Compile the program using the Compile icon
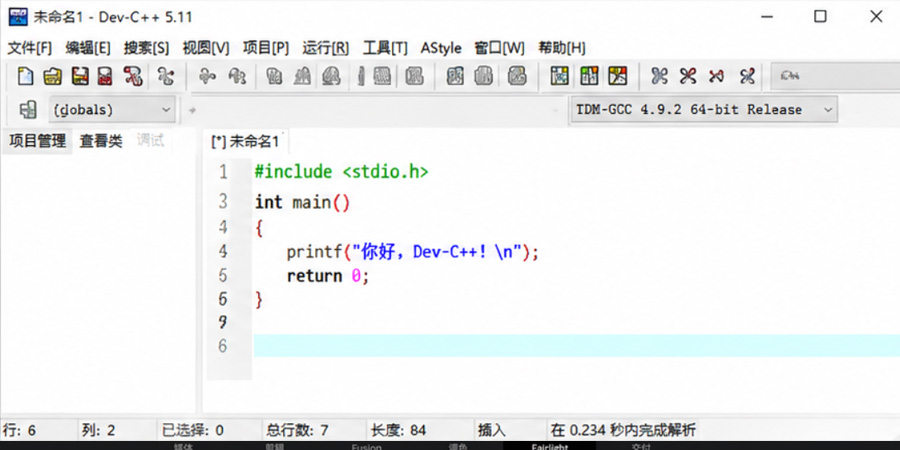This screenshot has height=450, width=900. [x=560, y=76]
